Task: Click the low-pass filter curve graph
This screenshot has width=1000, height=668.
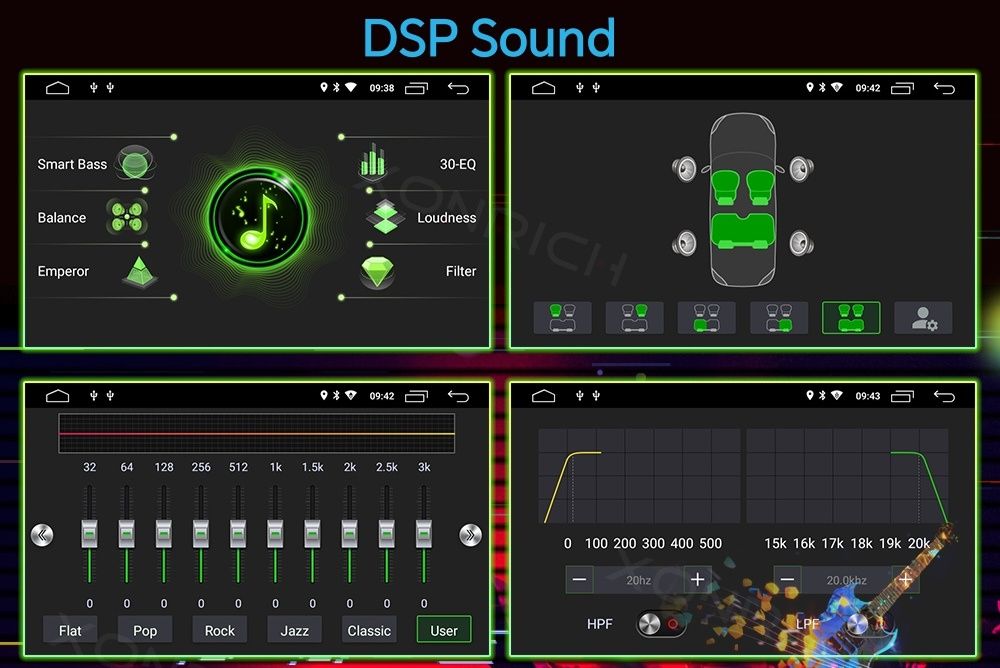Action: pyautogui.click(x=848, y=476)
